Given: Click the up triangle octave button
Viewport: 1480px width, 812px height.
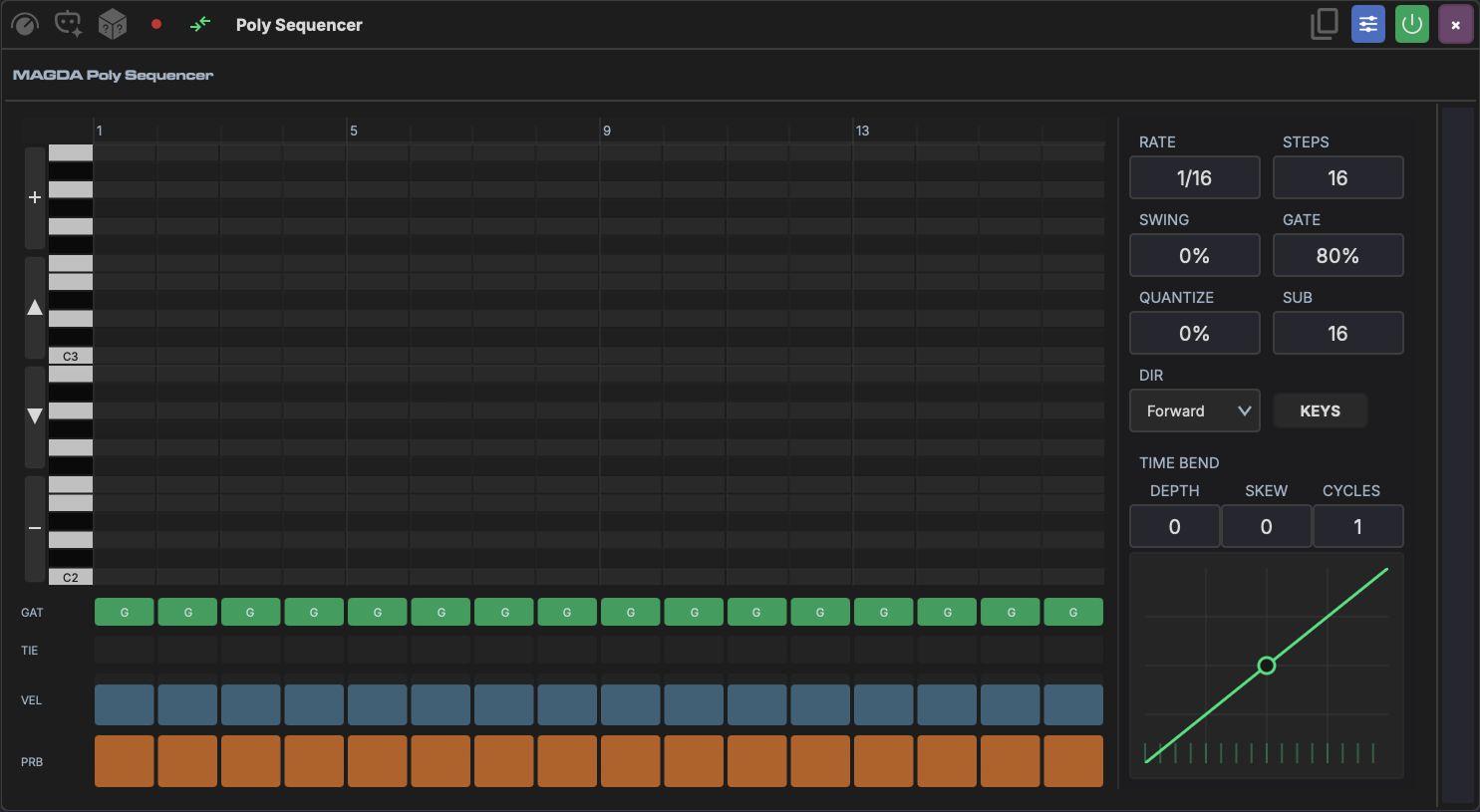Looking at the screenshot, I should coord(35,307).
